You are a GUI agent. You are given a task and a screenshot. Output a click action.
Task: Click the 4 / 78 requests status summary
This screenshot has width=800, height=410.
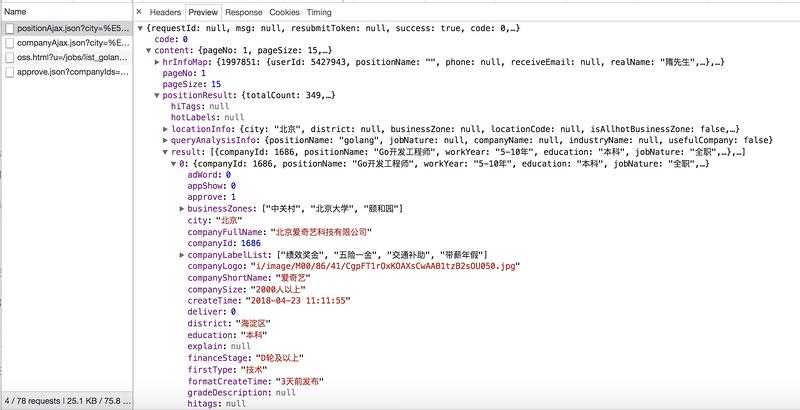click(x=67, y=401)
